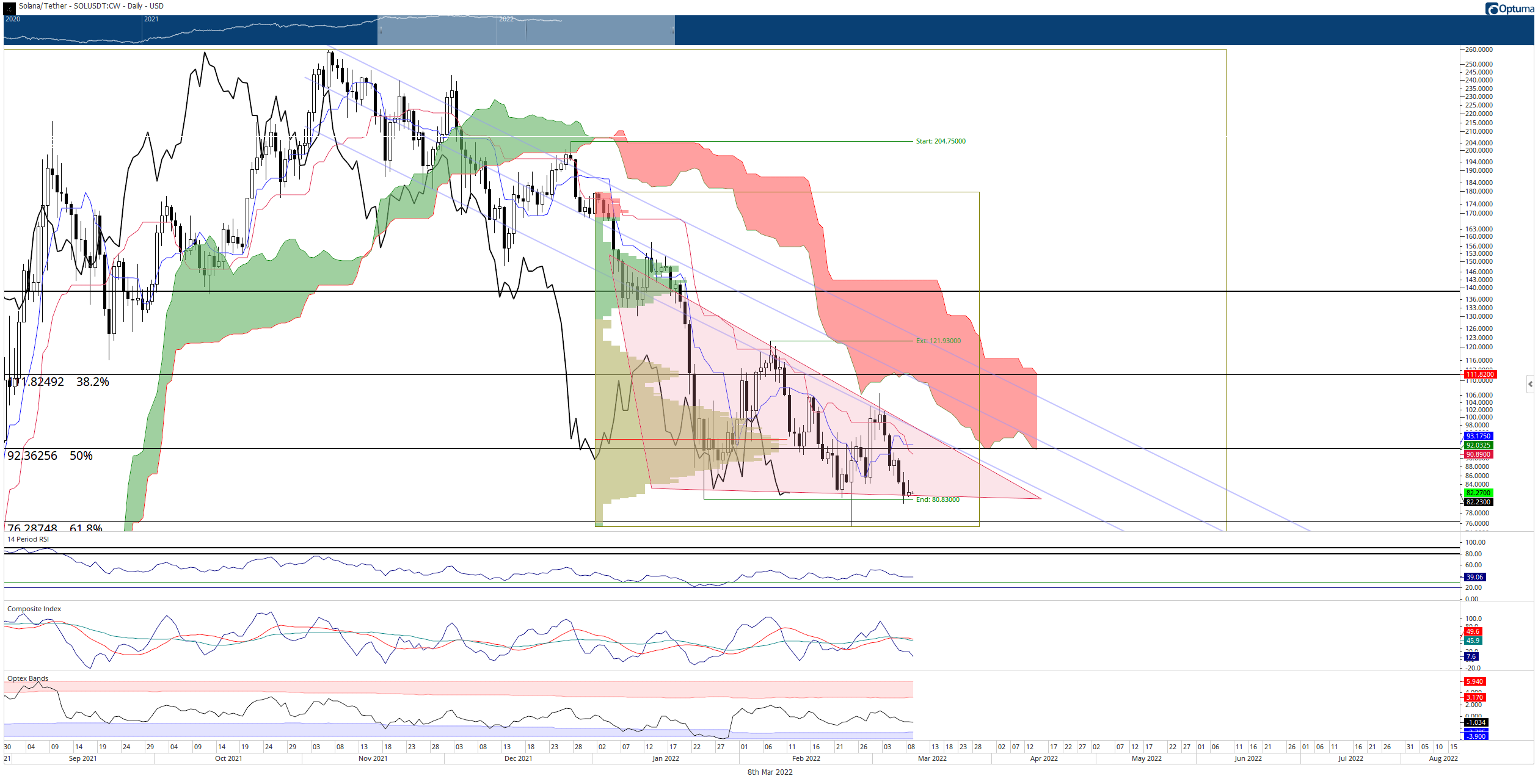The width and height of the screenshot is (1538, 784).
Task: Click the black 82.2300 last price tag
Action: click(1478, 502)
